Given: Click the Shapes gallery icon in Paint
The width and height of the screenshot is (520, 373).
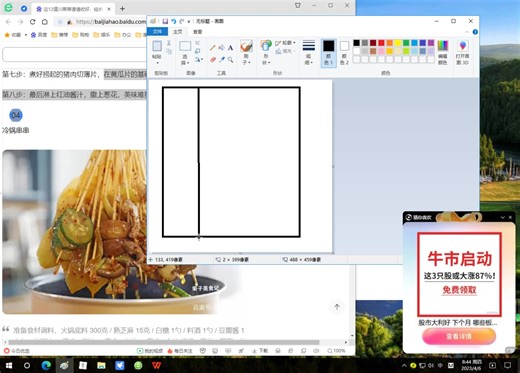Looking at the screenshot, I should (266, 46).
